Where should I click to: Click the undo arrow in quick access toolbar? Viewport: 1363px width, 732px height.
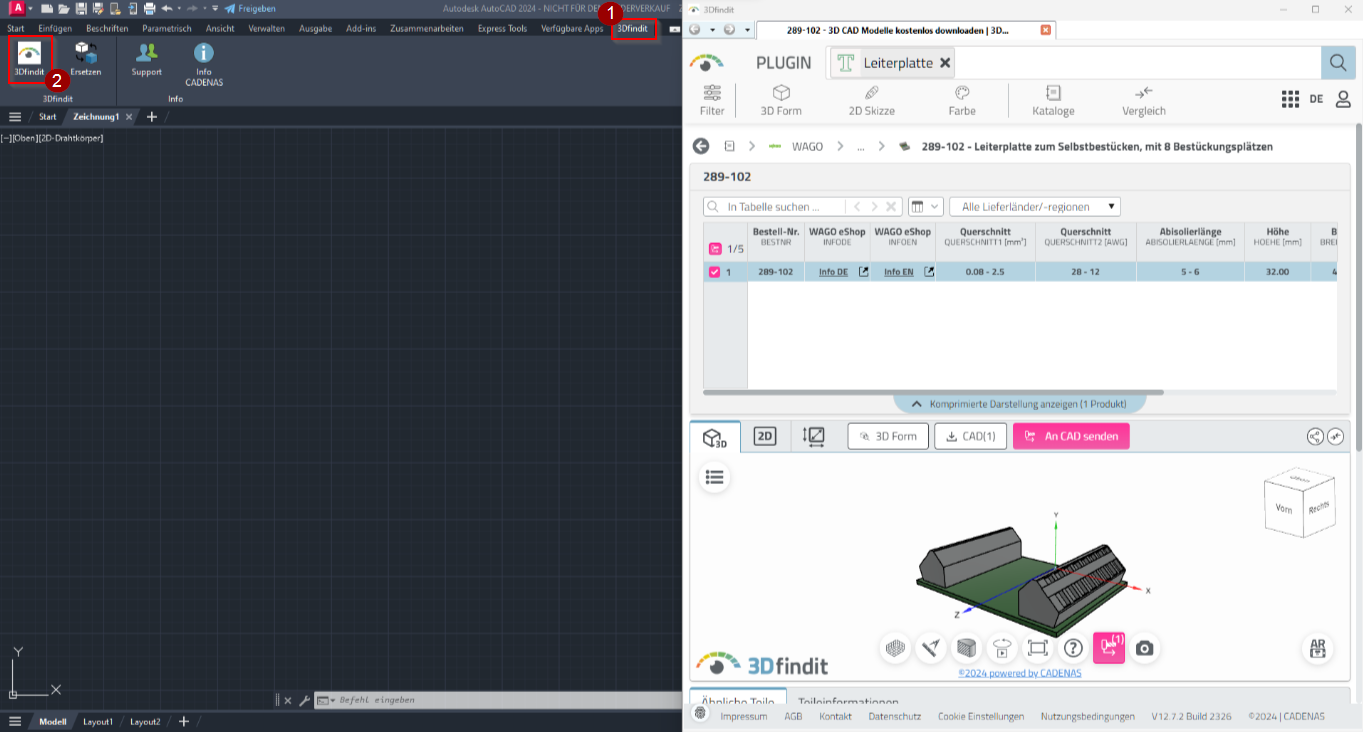click(x=167, y=8)
